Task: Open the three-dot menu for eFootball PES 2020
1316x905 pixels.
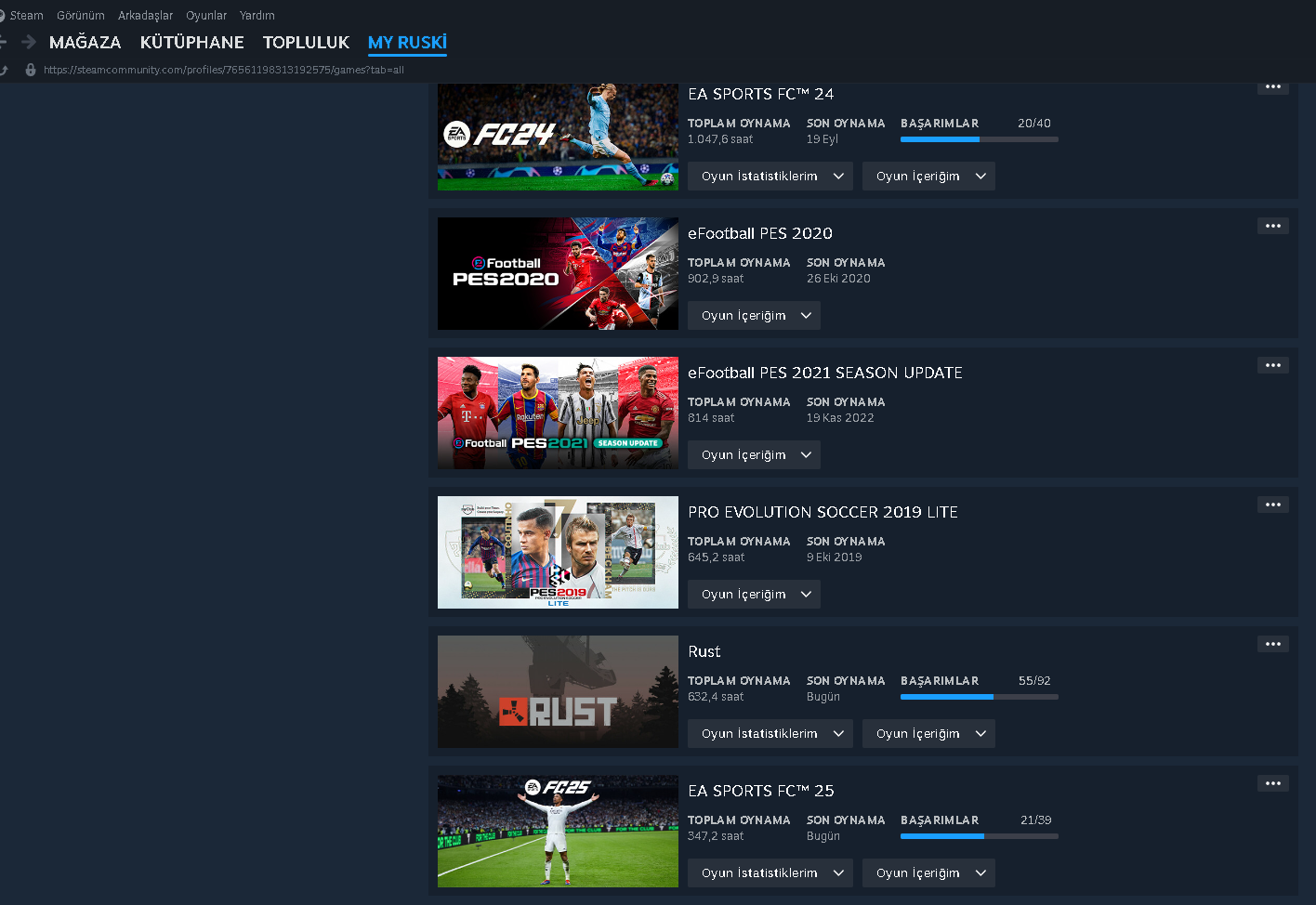Action: click(x=1273, y=226)
